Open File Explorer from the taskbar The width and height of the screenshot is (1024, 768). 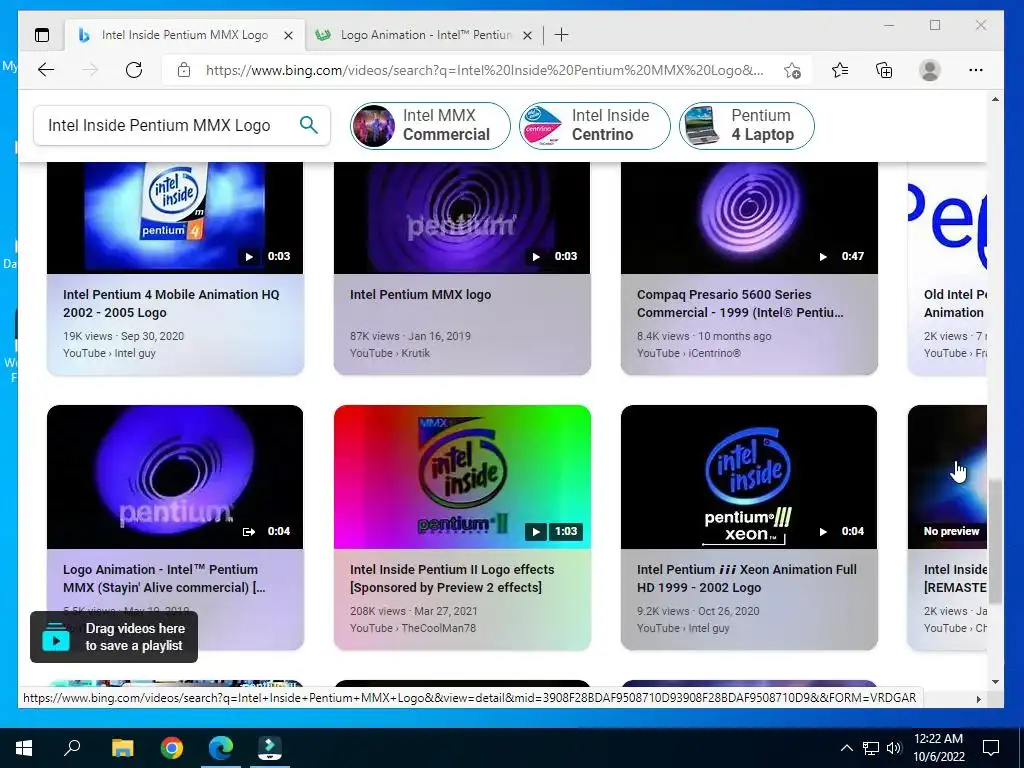click(122, 748)
